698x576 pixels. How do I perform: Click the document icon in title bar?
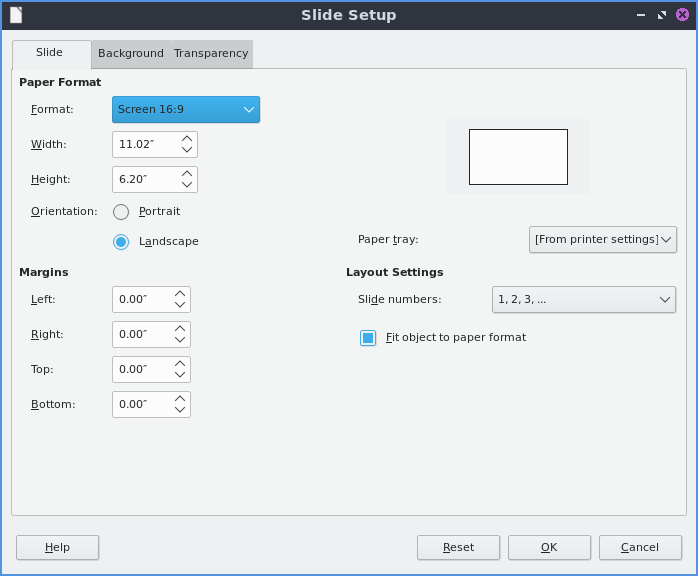[x=16, y=15]
